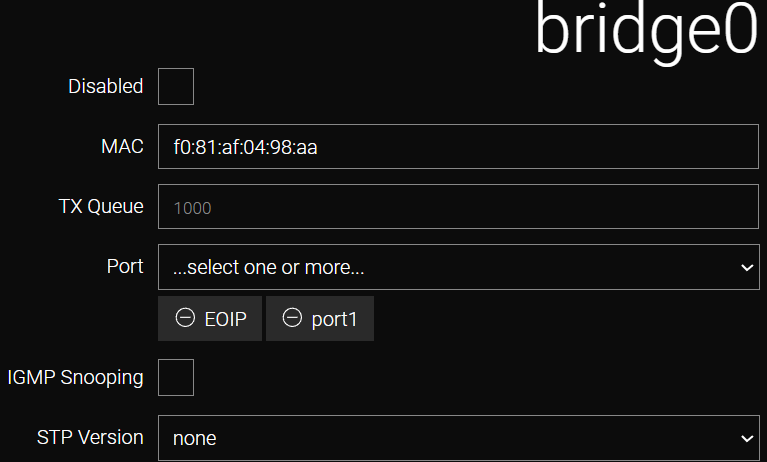Click the IGMP Snooping label
The height and width of the screenshot is (462, 767).
pos(75,377)
